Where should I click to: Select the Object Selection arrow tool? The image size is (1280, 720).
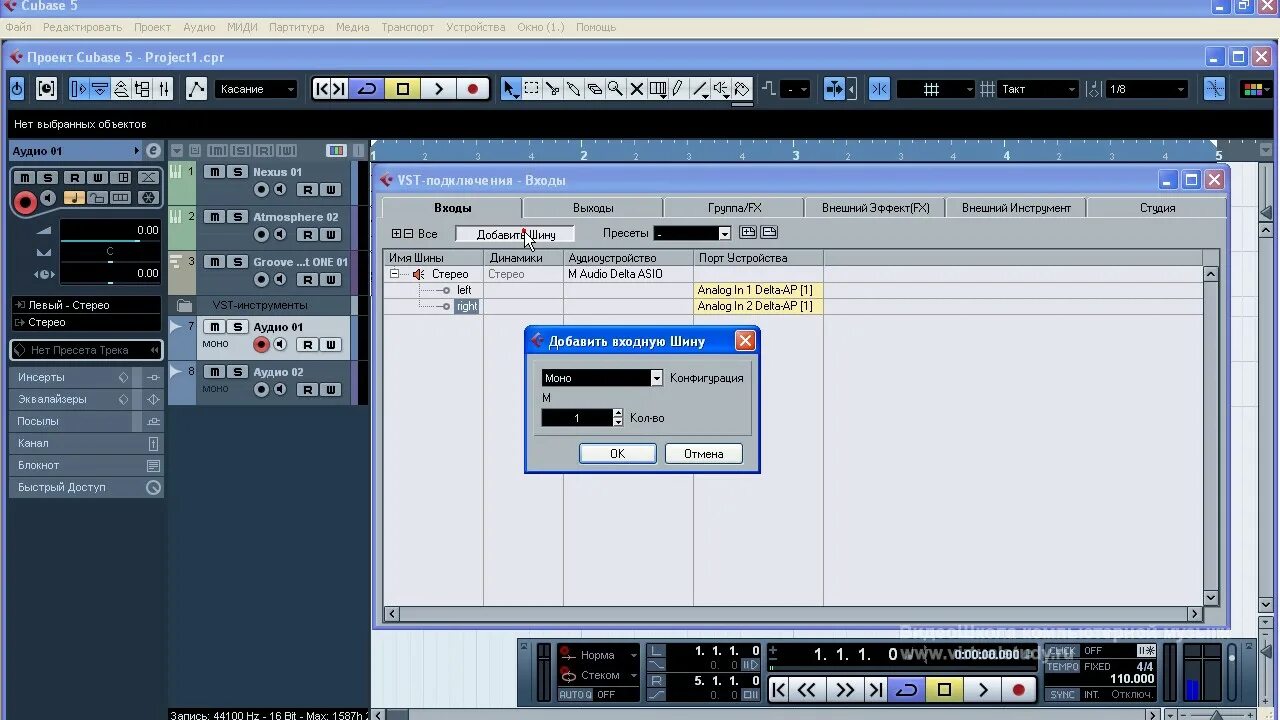tap(510, 89)
